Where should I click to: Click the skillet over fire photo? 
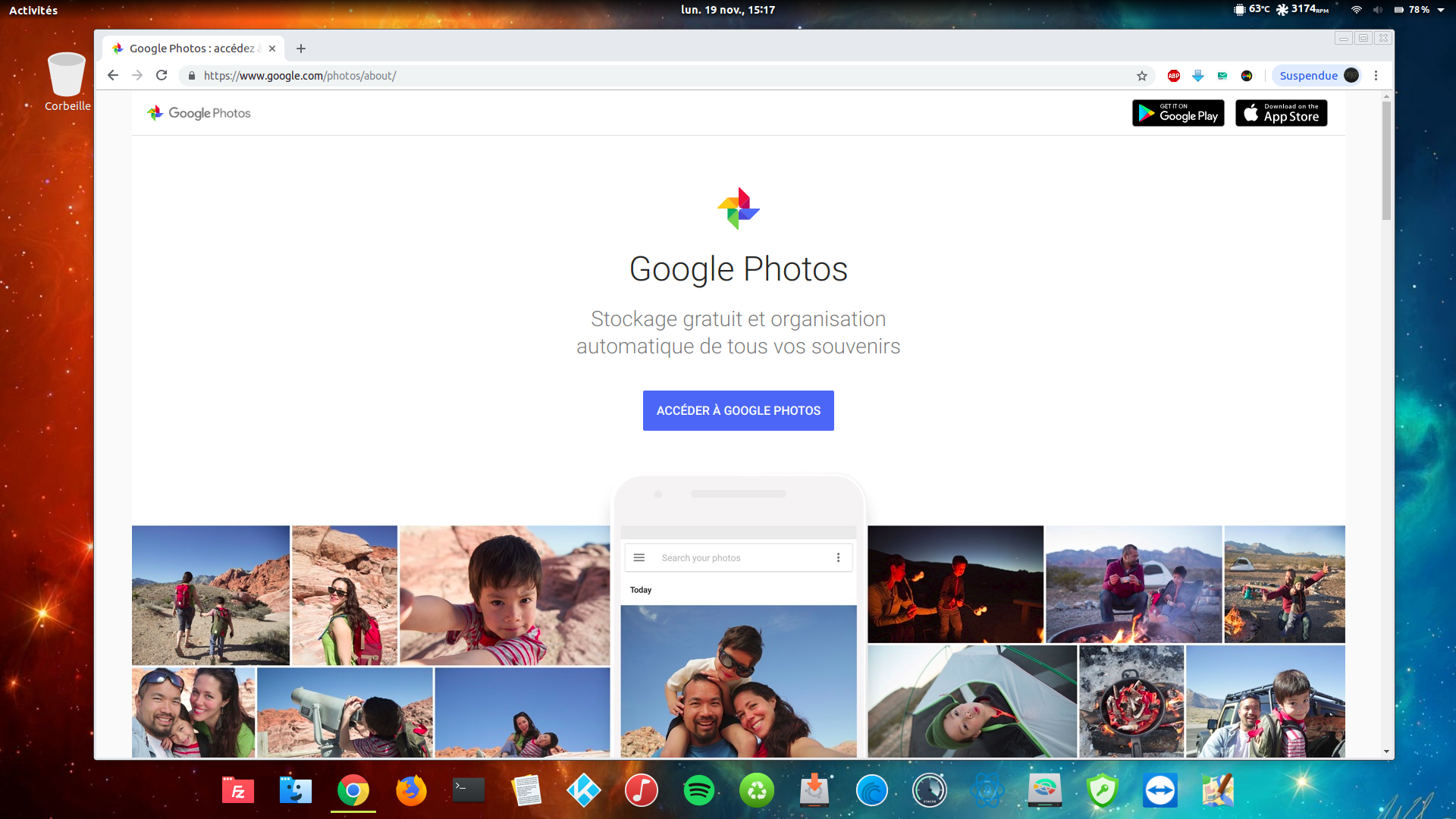coord(1131,701)
